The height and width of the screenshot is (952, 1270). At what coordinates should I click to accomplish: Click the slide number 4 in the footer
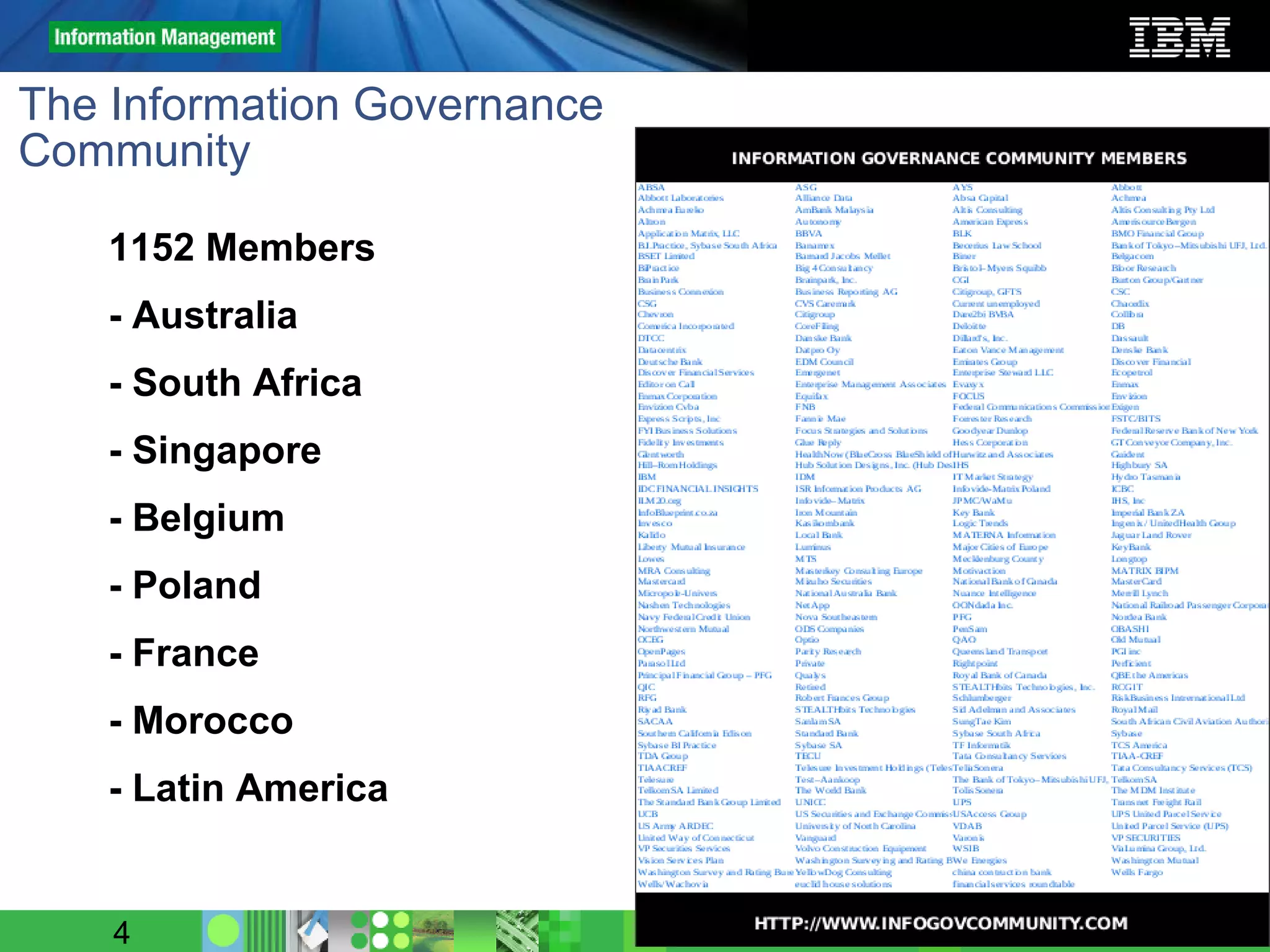[122, 933]
